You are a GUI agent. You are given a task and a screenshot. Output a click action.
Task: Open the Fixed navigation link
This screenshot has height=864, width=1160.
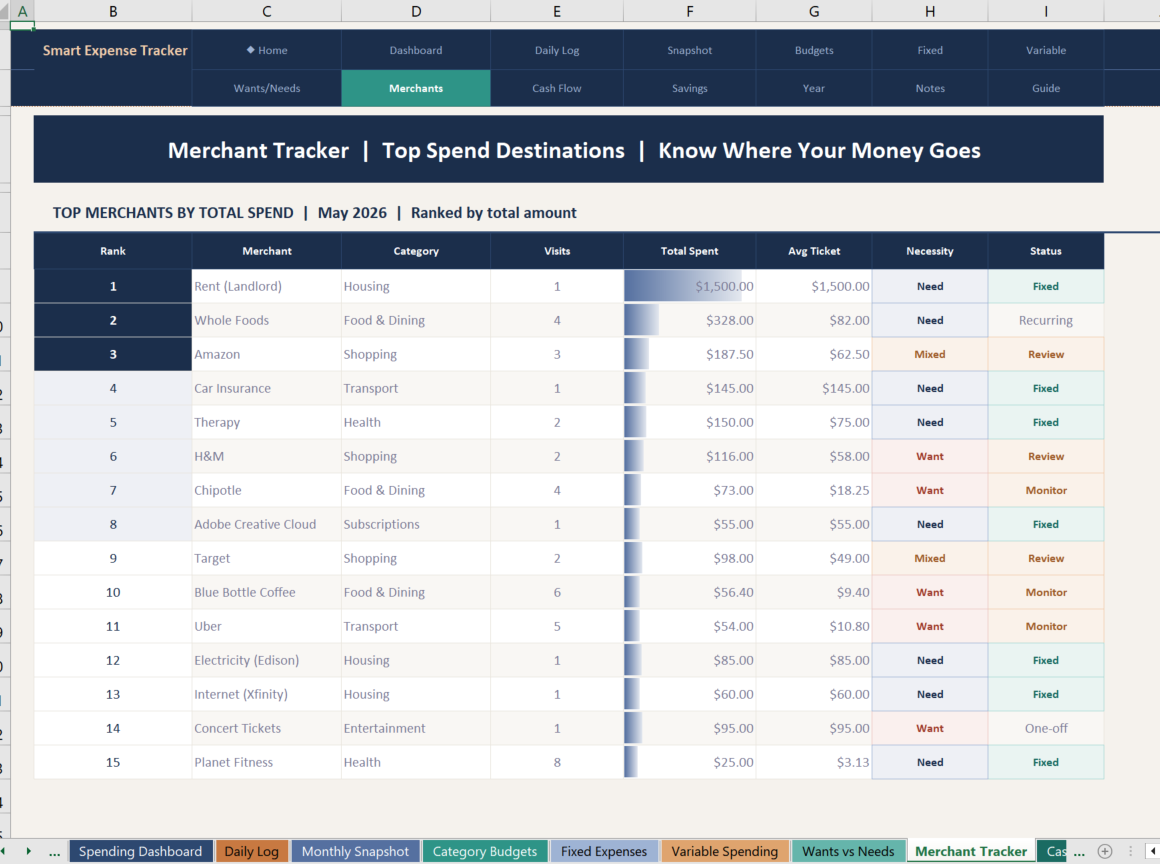[930, 50]
